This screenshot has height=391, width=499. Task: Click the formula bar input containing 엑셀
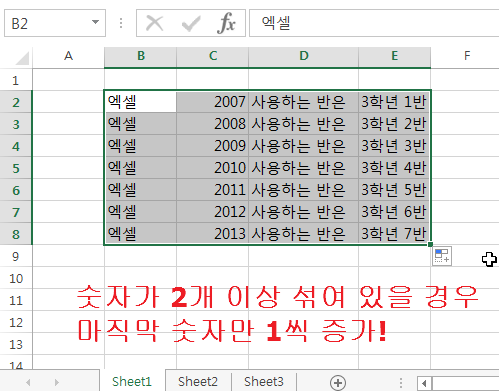pos(374,23)
